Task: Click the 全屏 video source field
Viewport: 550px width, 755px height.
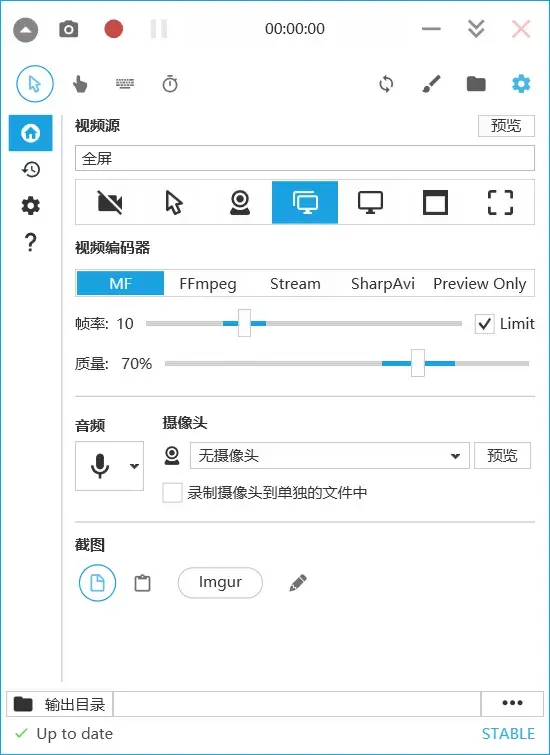Action: click(x=305, y=158)
